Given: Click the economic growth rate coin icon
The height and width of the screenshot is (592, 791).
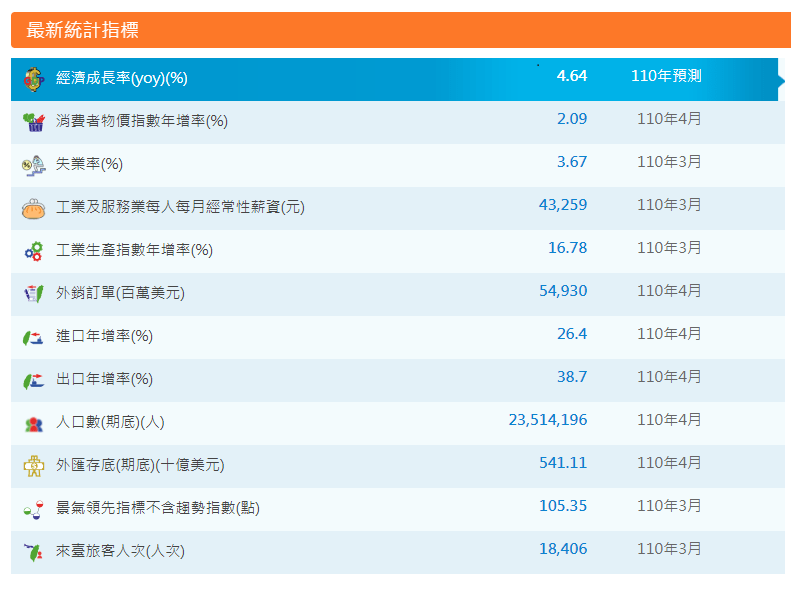Looking at the screenshot, I should [x=34, y=78].
